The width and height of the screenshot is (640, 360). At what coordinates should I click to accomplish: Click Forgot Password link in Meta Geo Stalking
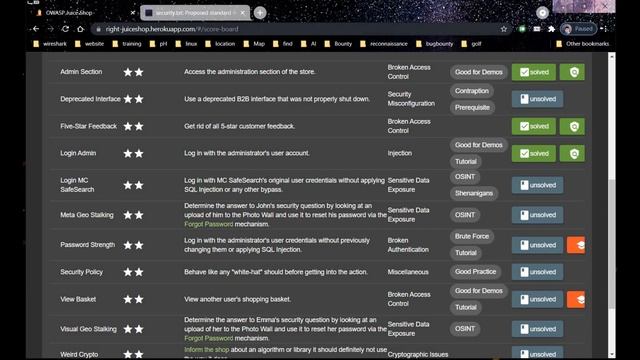pyautogui.click(x=209, y=224)
